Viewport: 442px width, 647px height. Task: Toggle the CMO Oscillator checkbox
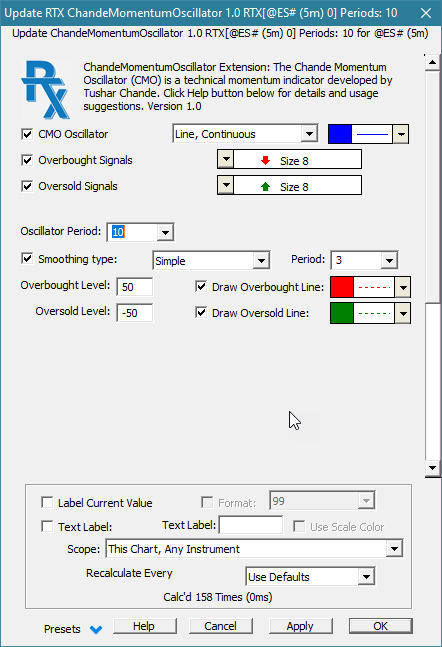click(x=27, y=134)
